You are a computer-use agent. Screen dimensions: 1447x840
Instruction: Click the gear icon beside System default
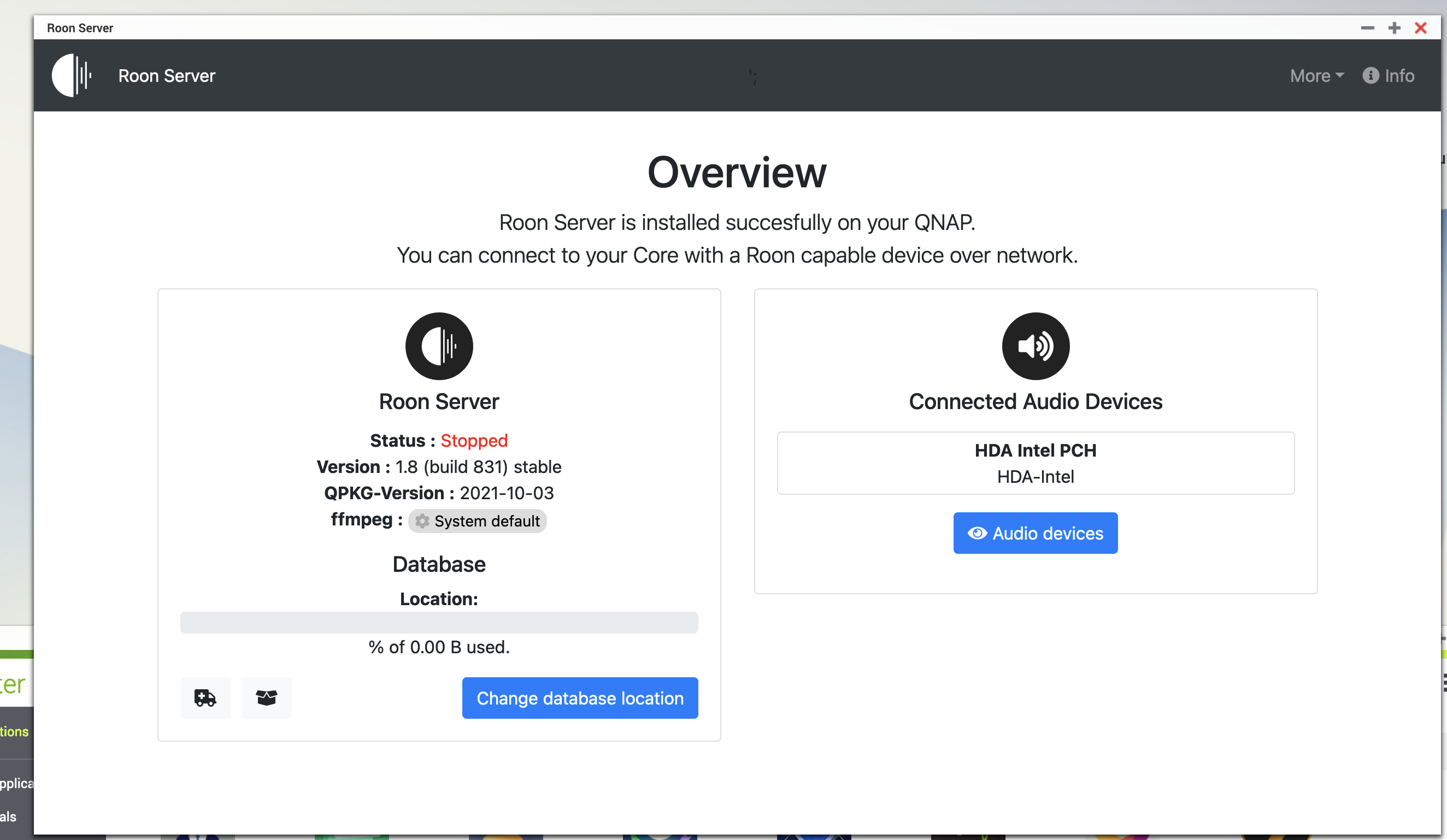[x=422, y=521]
